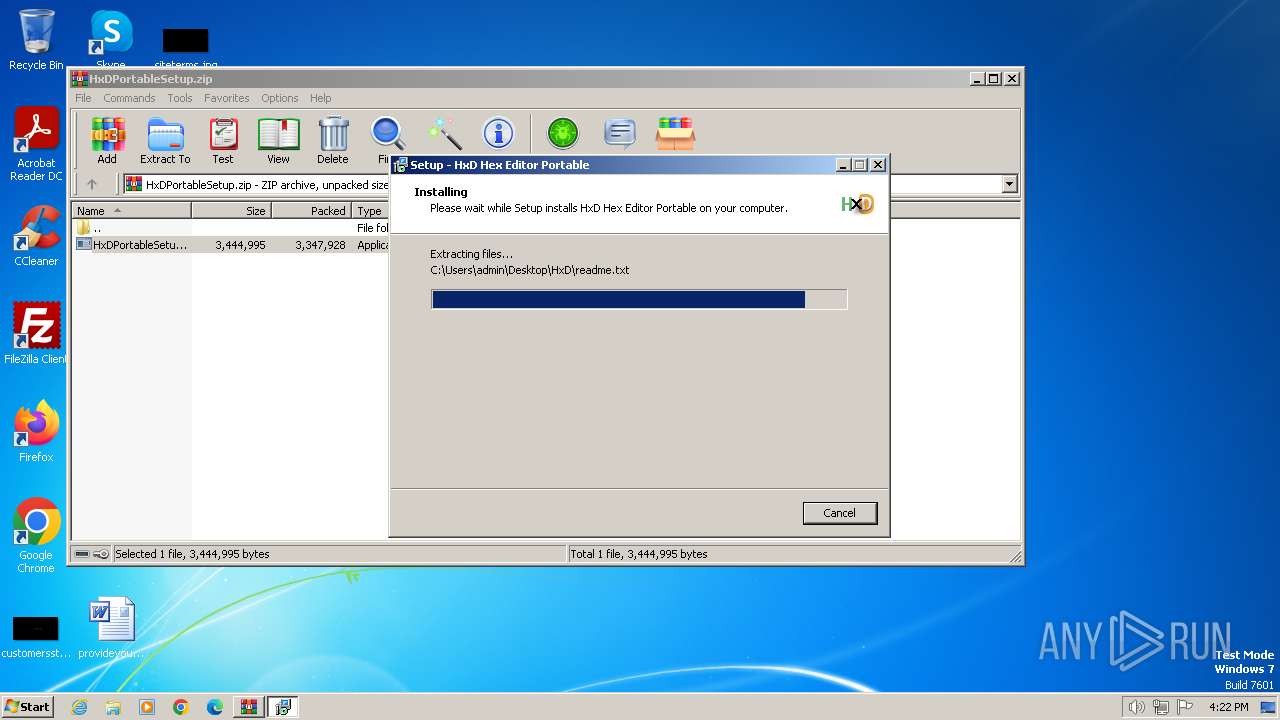This screenshot has height=720, width=1280.
Task: Open Media Player taskbar icon
Action: [147, 707]
